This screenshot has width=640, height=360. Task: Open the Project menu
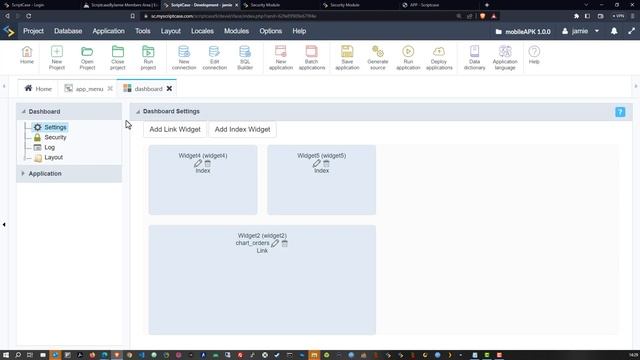pyautogui.click(x=33, y=31)
